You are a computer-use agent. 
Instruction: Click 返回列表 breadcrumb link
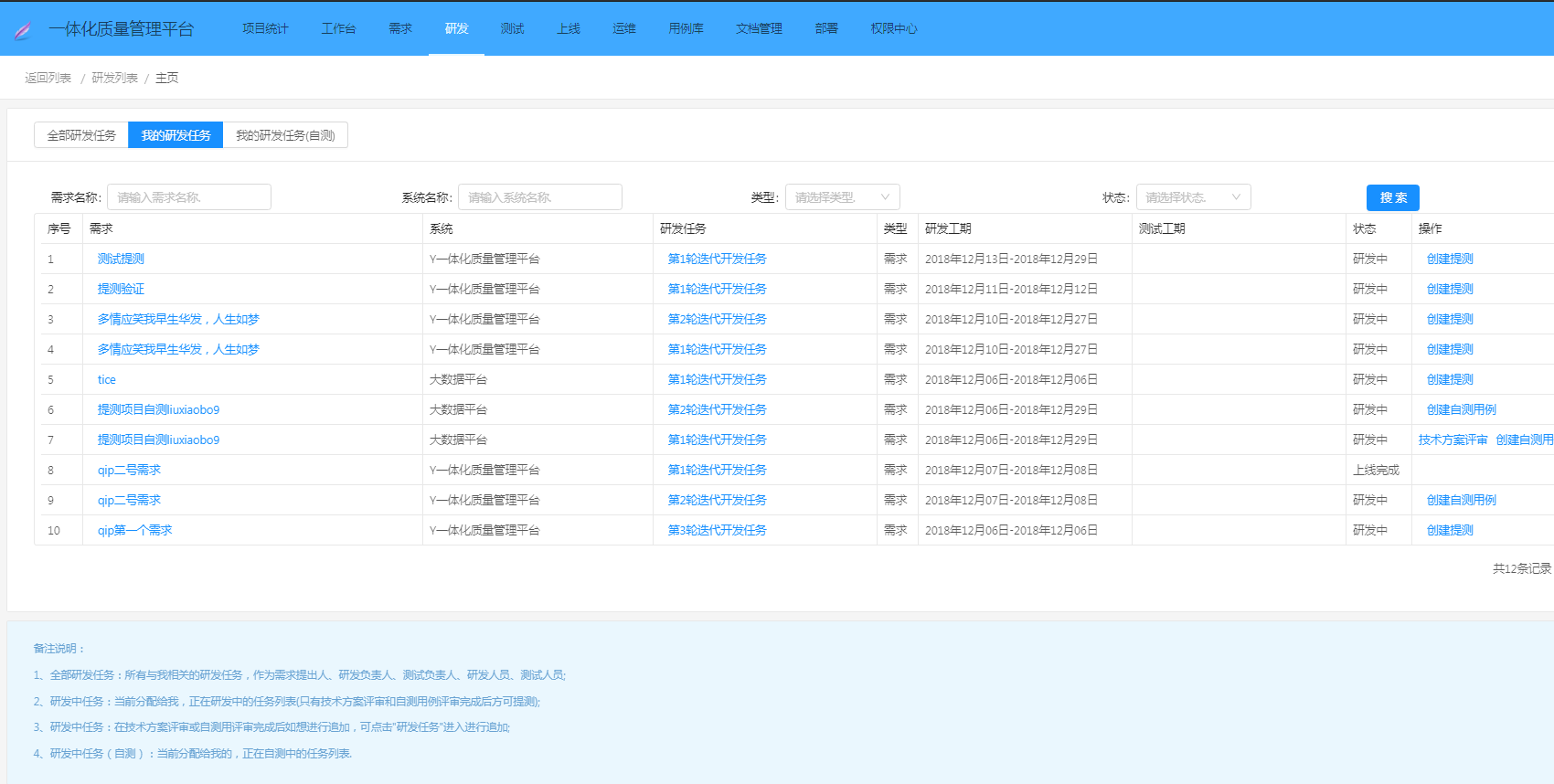48,78
